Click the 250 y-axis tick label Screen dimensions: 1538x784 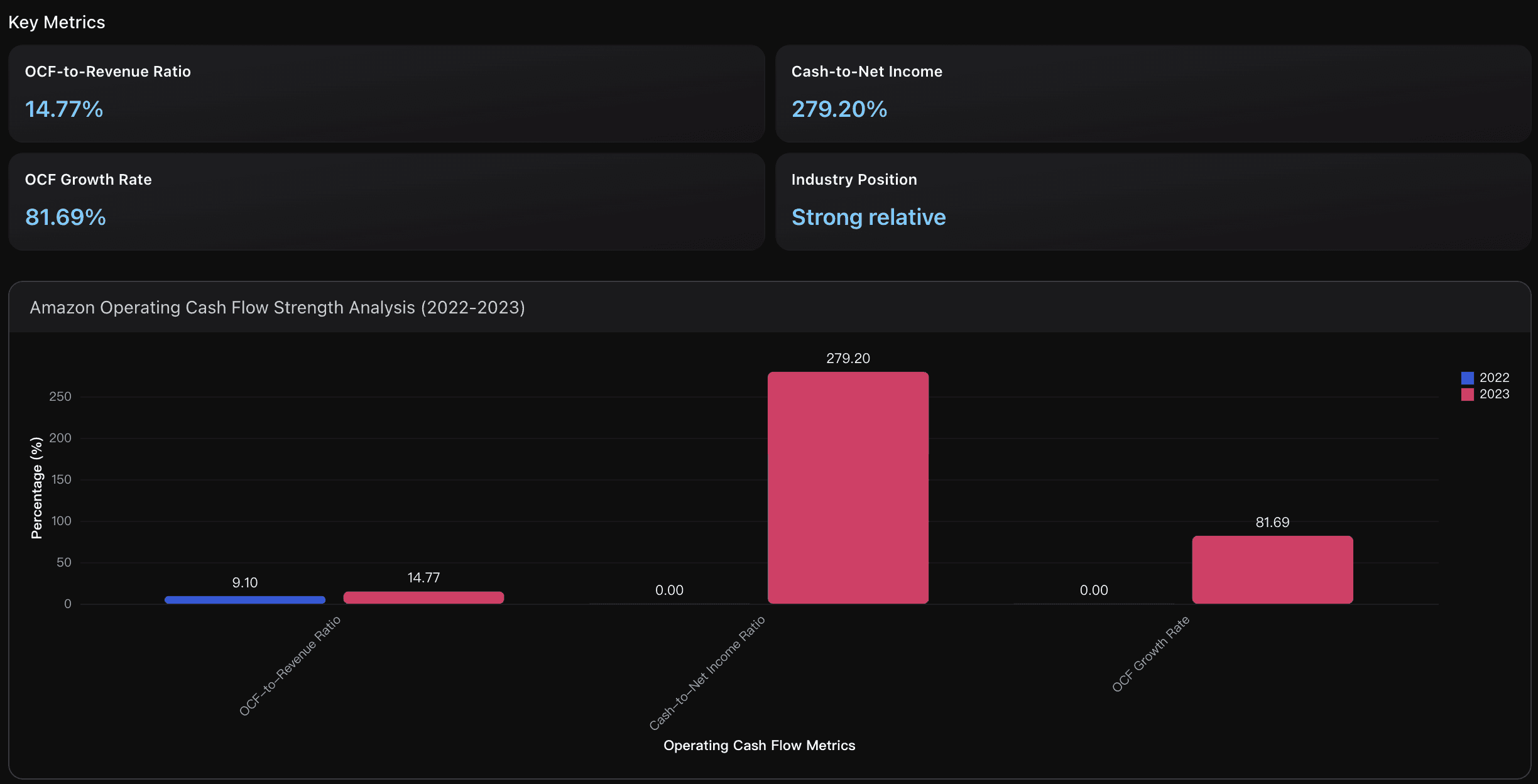coord(60,396)
